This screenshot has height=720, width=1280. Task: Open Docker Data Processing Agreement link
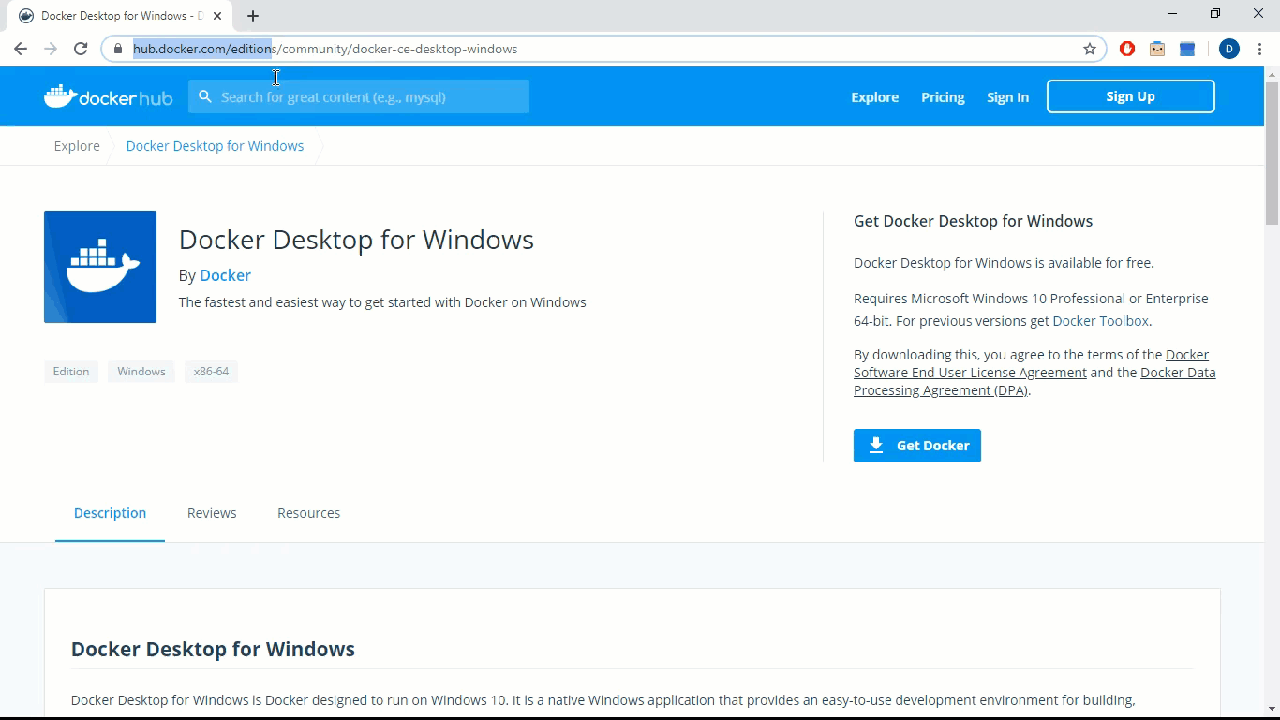click(x=1035, y=381)
